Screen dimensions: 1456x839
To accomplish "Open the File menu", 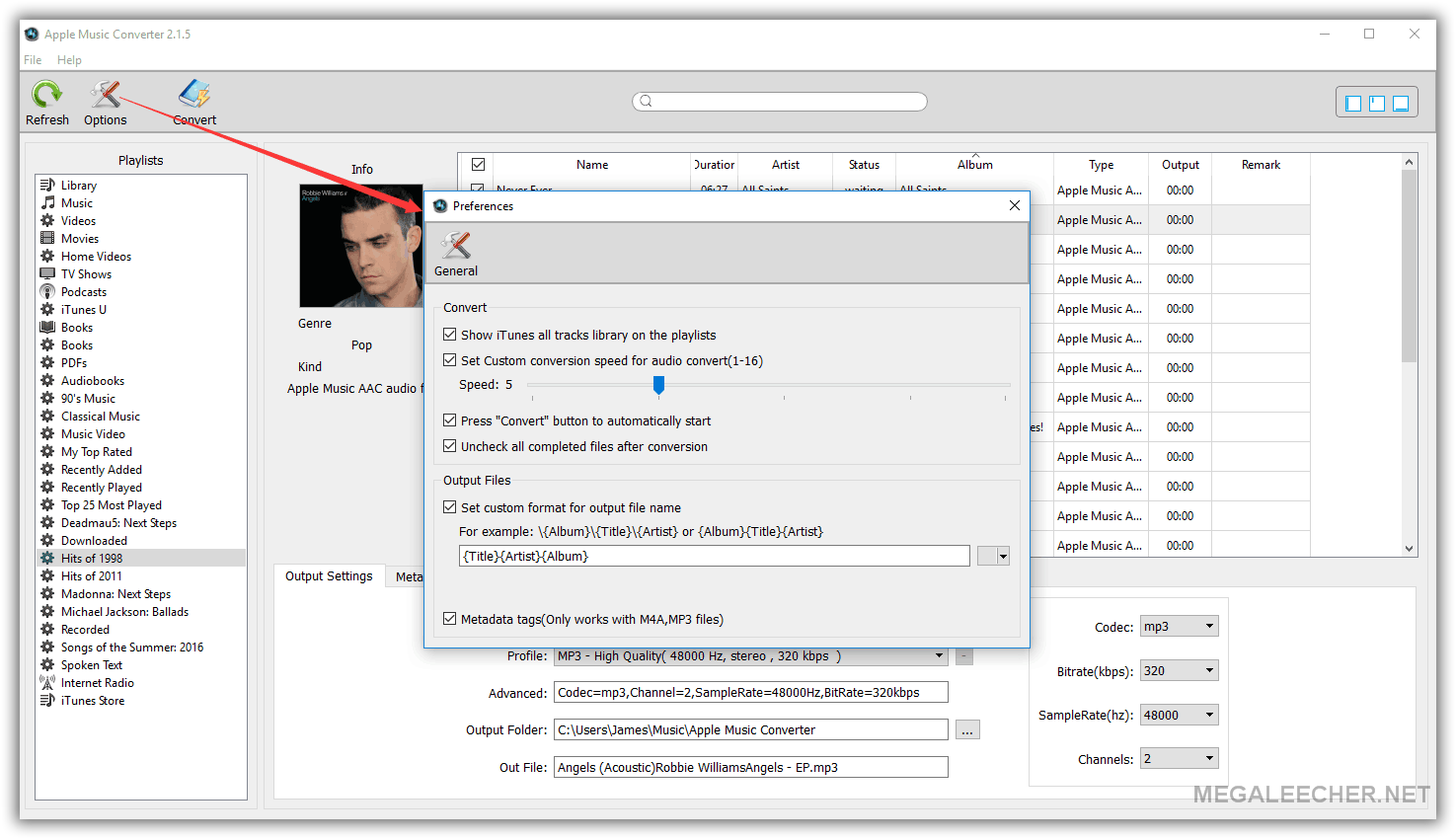I will coord(33,60).
